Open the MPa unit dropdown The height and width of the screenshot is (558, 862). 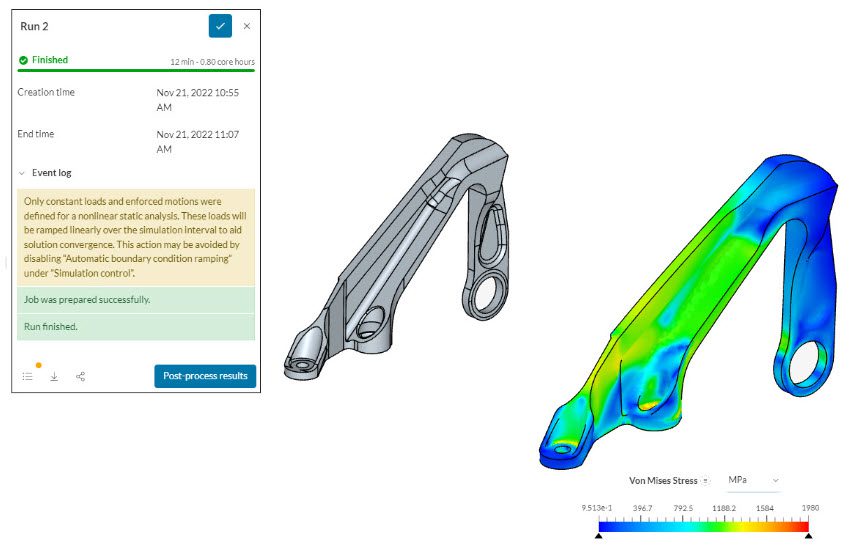pos(753,481)
